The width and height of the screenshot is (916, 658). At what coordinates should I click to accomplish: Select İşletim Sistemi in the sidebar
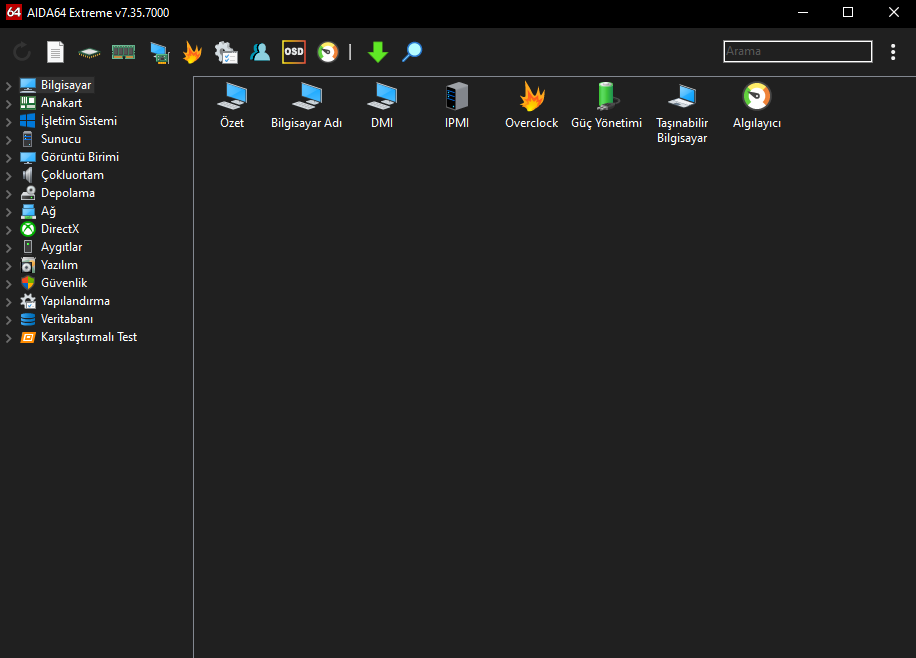pos(79,121)
